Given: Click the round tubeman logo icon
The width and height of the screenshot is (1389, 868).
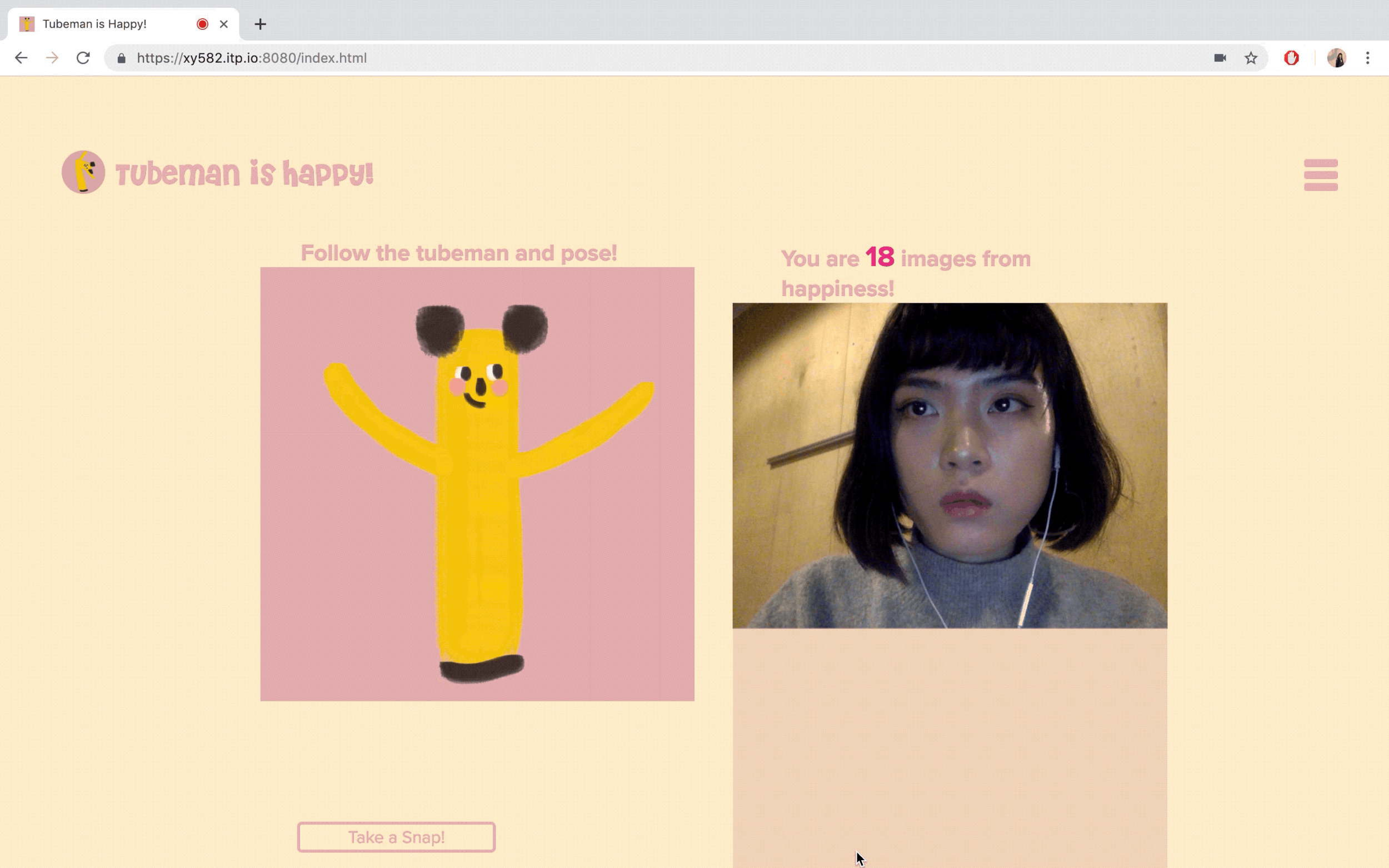Looking at the screenshot, I should pyautogui.click(x=83, y=172).
